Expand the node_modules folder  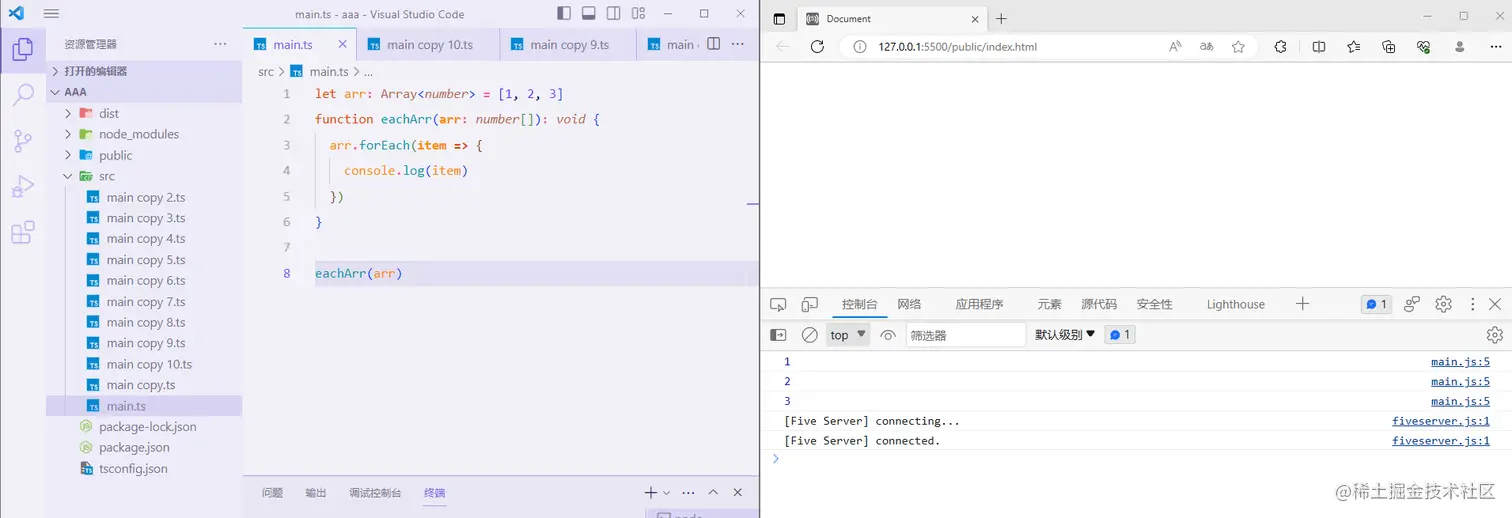pyautogui.click(x=144, y=134)
